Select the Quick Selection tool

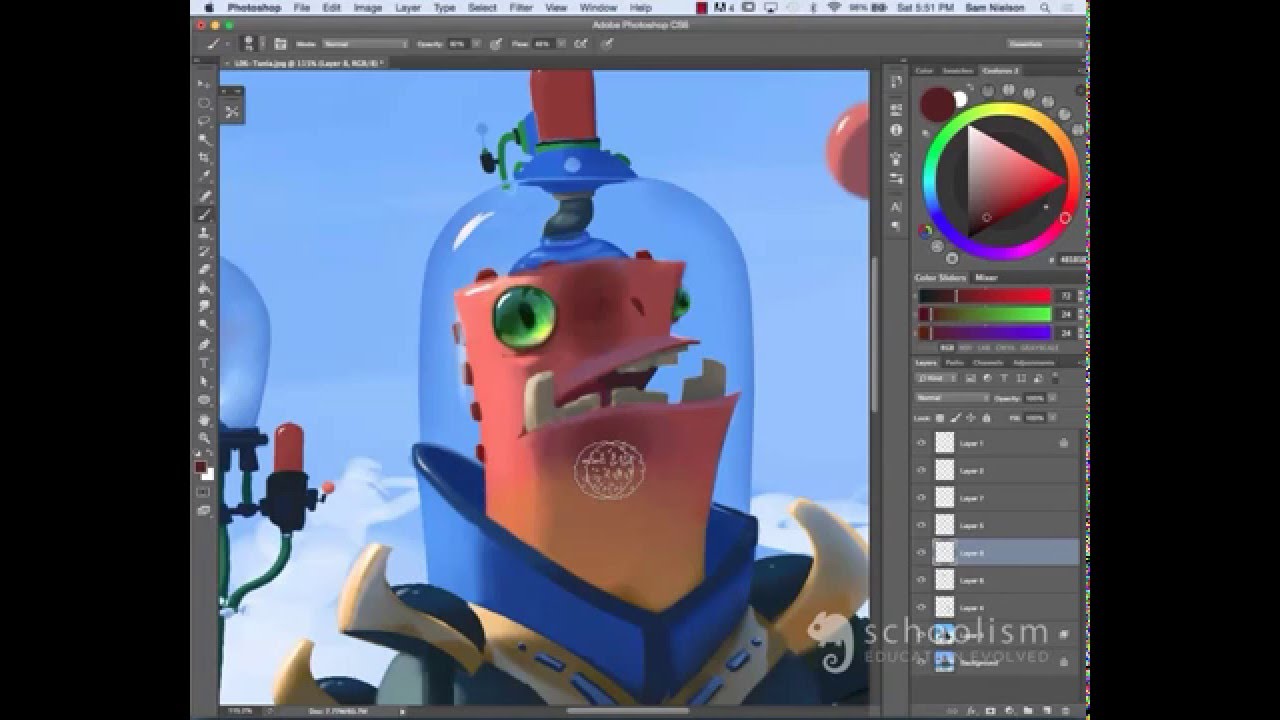204,140
